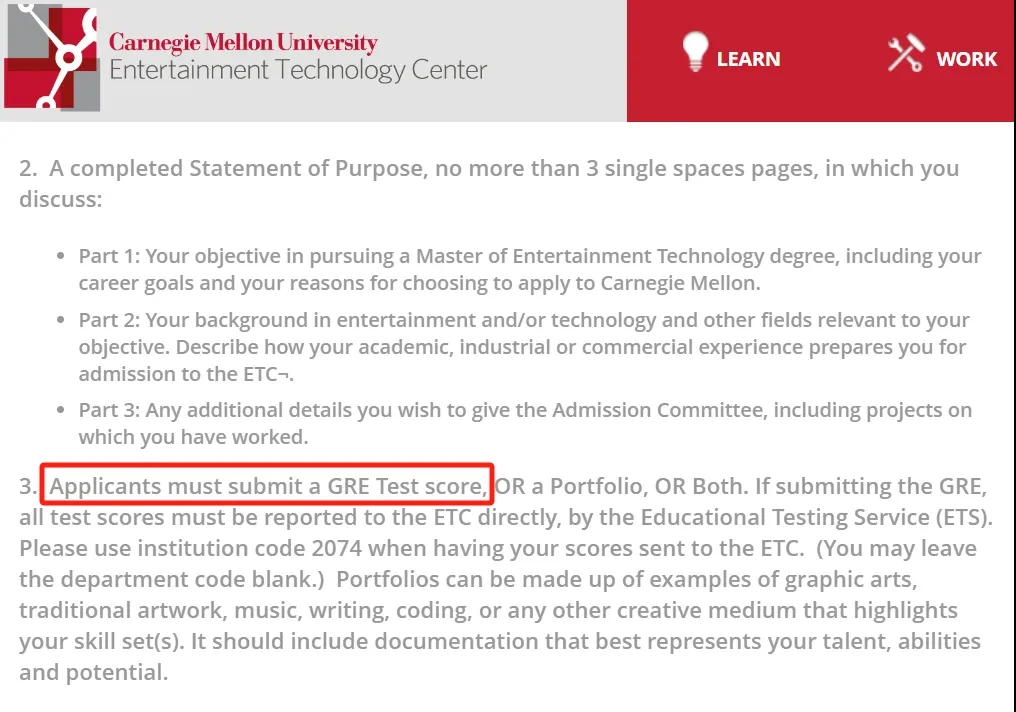This screenshot has height=712, width=1016.
Task: Click the Entertainment Technology Center heading text
Action: 298,70
